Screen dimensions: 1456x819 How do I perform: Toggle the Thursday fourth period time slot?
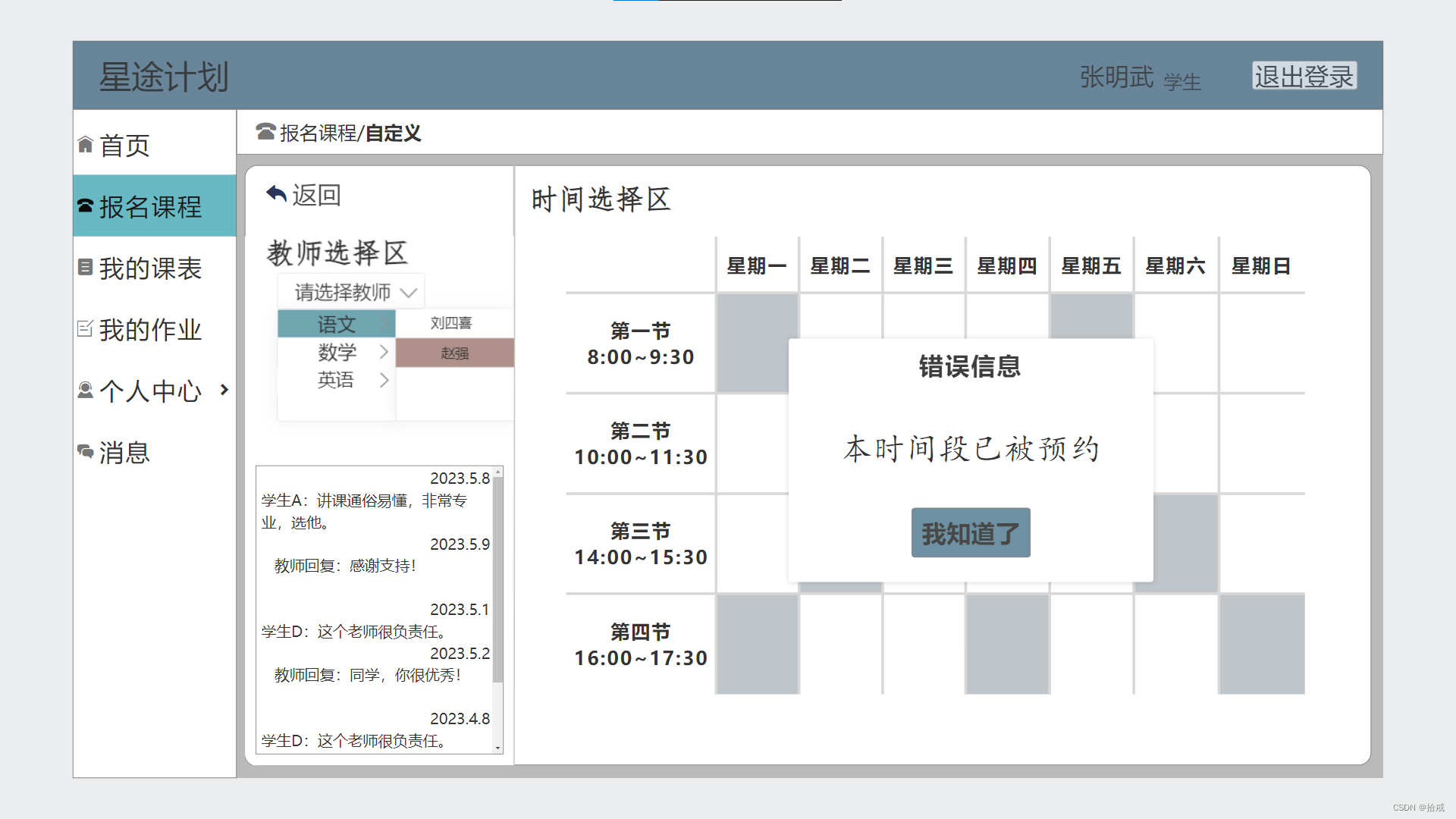pyautogui.click(x=1007, y=644)
